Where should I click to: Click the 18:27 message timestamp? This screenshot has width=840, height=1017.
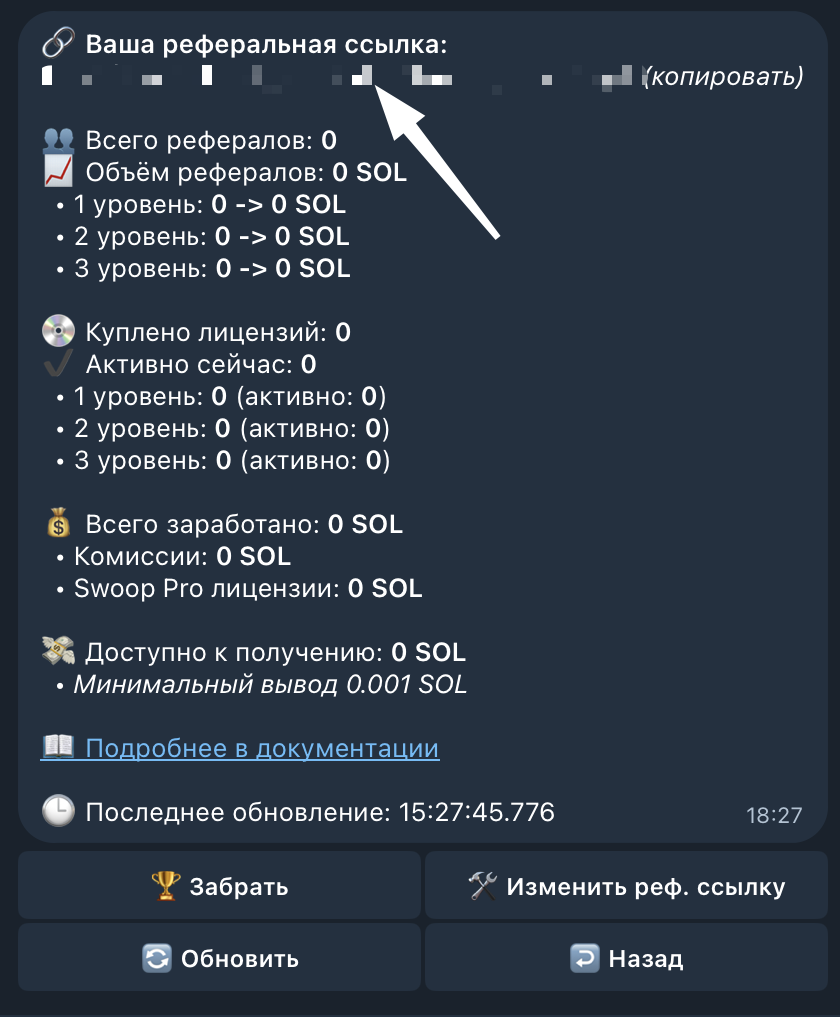point(774,815)
